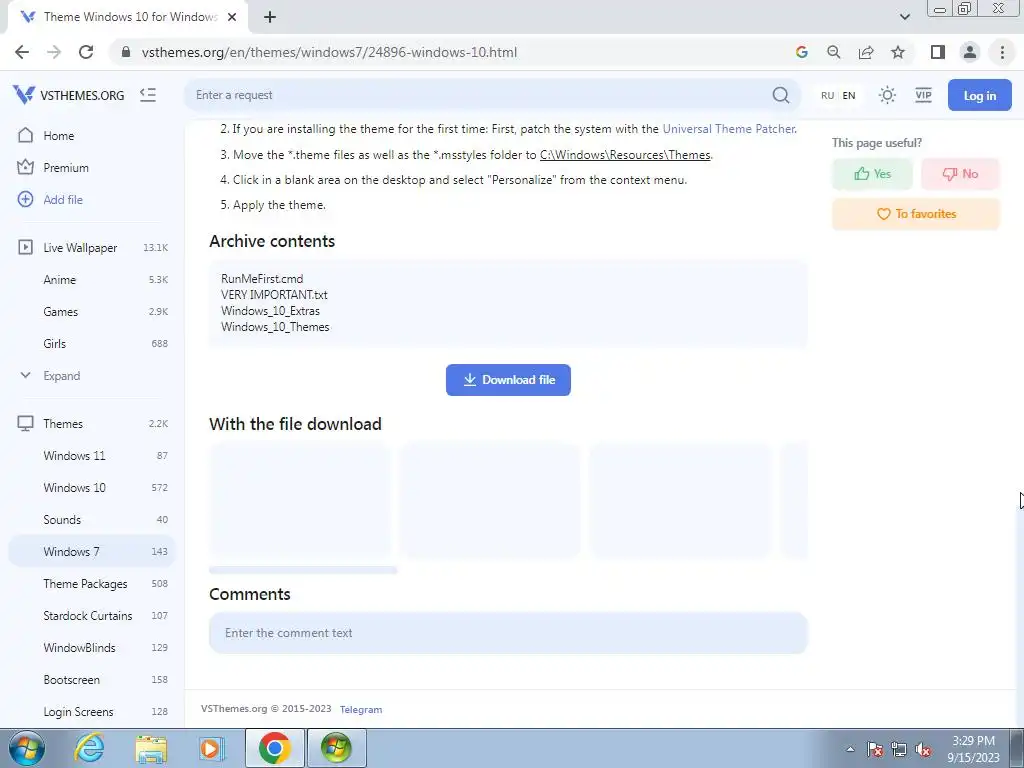Click the muted volume tray icon
The height and width of the screenshot is (768, 1024).
(x=923, y=749)
